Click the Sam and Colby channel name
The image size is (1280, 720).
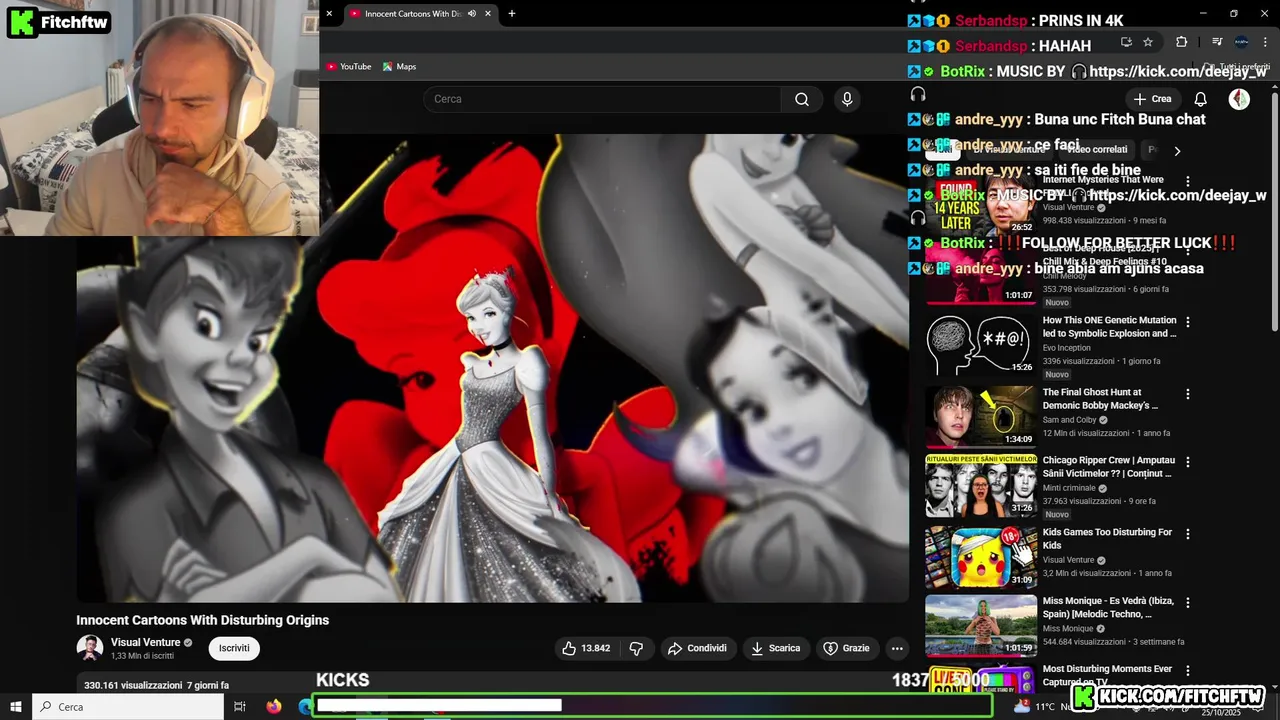(1070, 420)
